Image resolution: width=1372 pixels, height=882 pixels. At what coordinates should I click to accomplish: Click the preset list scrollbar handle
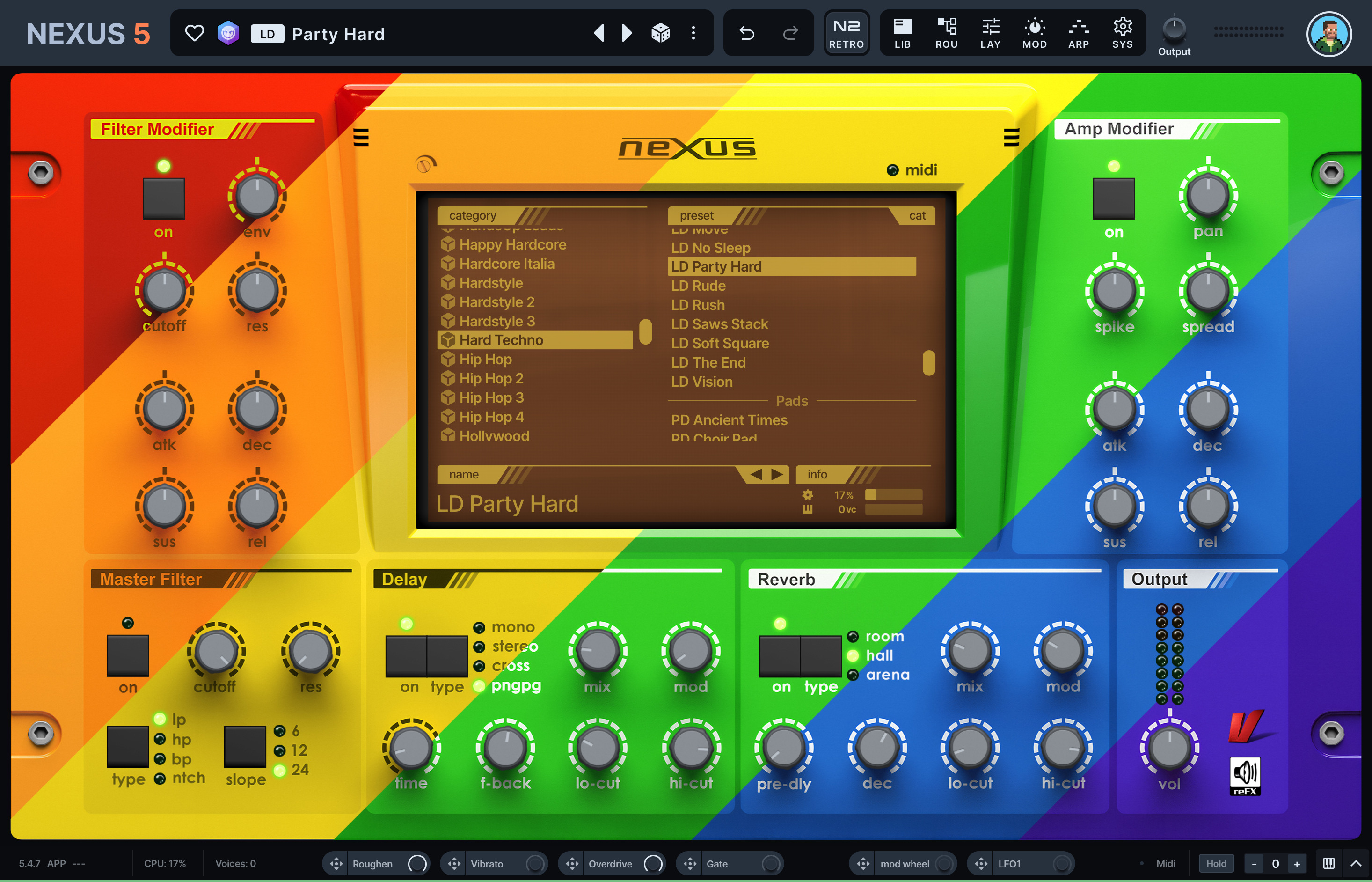point(928,362)
